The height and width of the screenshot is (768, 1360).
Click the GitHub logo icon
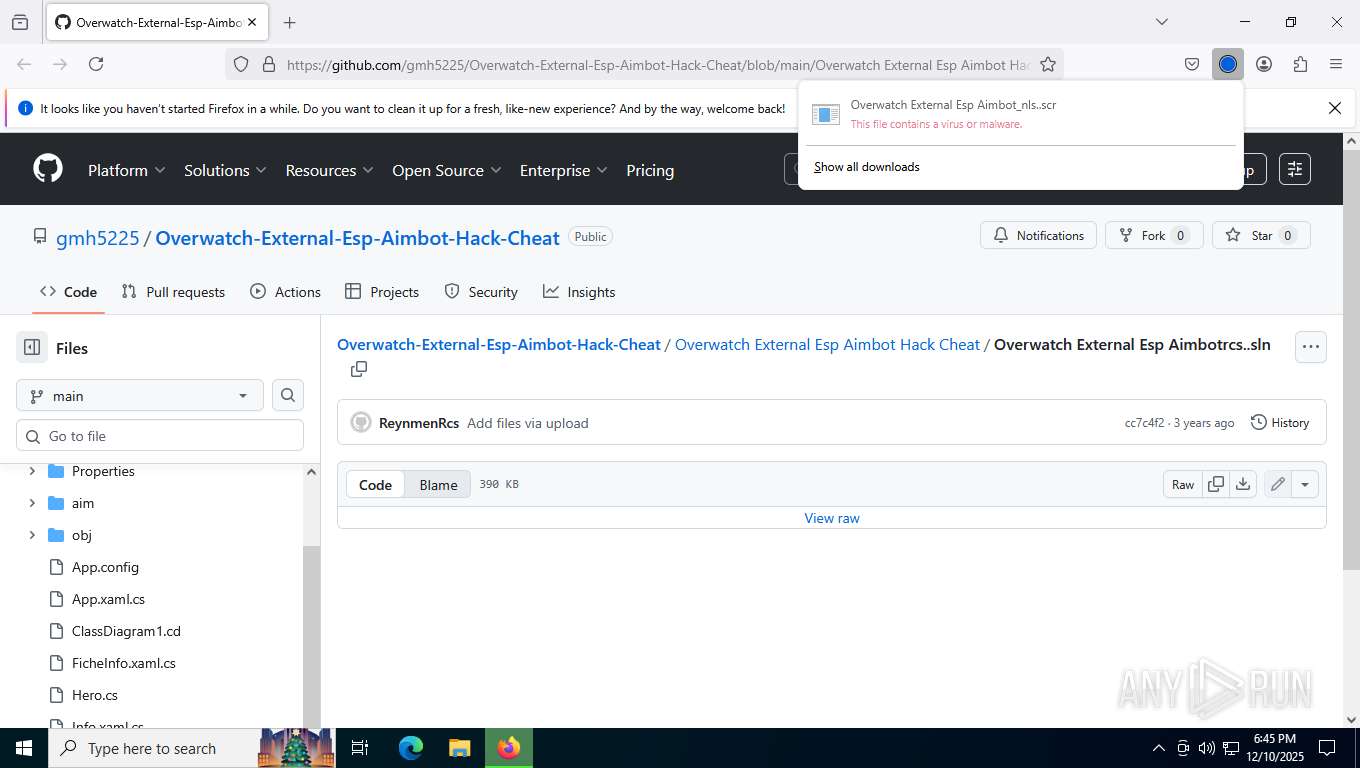click(x=47, y=168)
